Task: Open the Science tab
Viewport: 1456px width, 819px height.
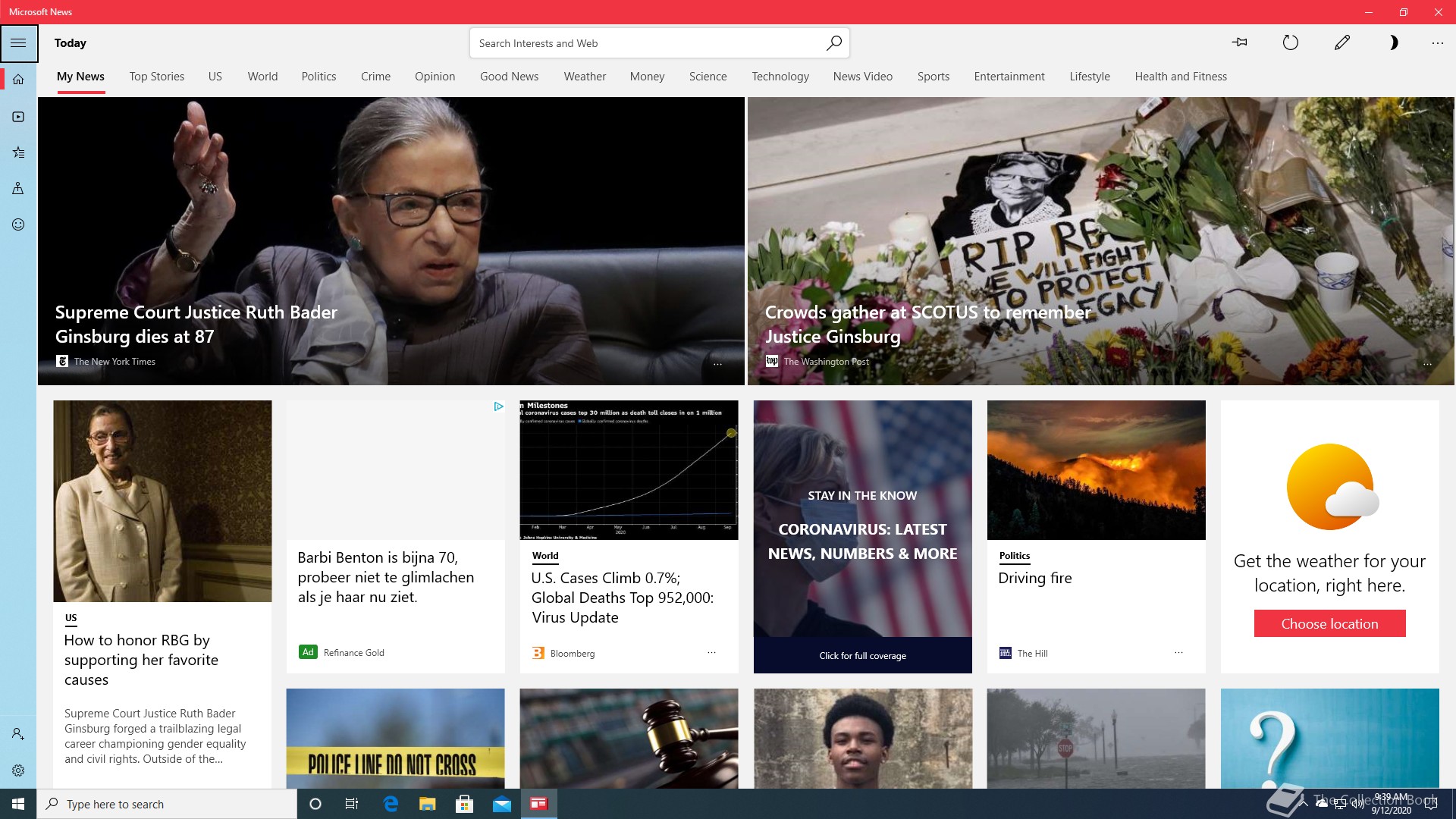Action: coord(708,77)
